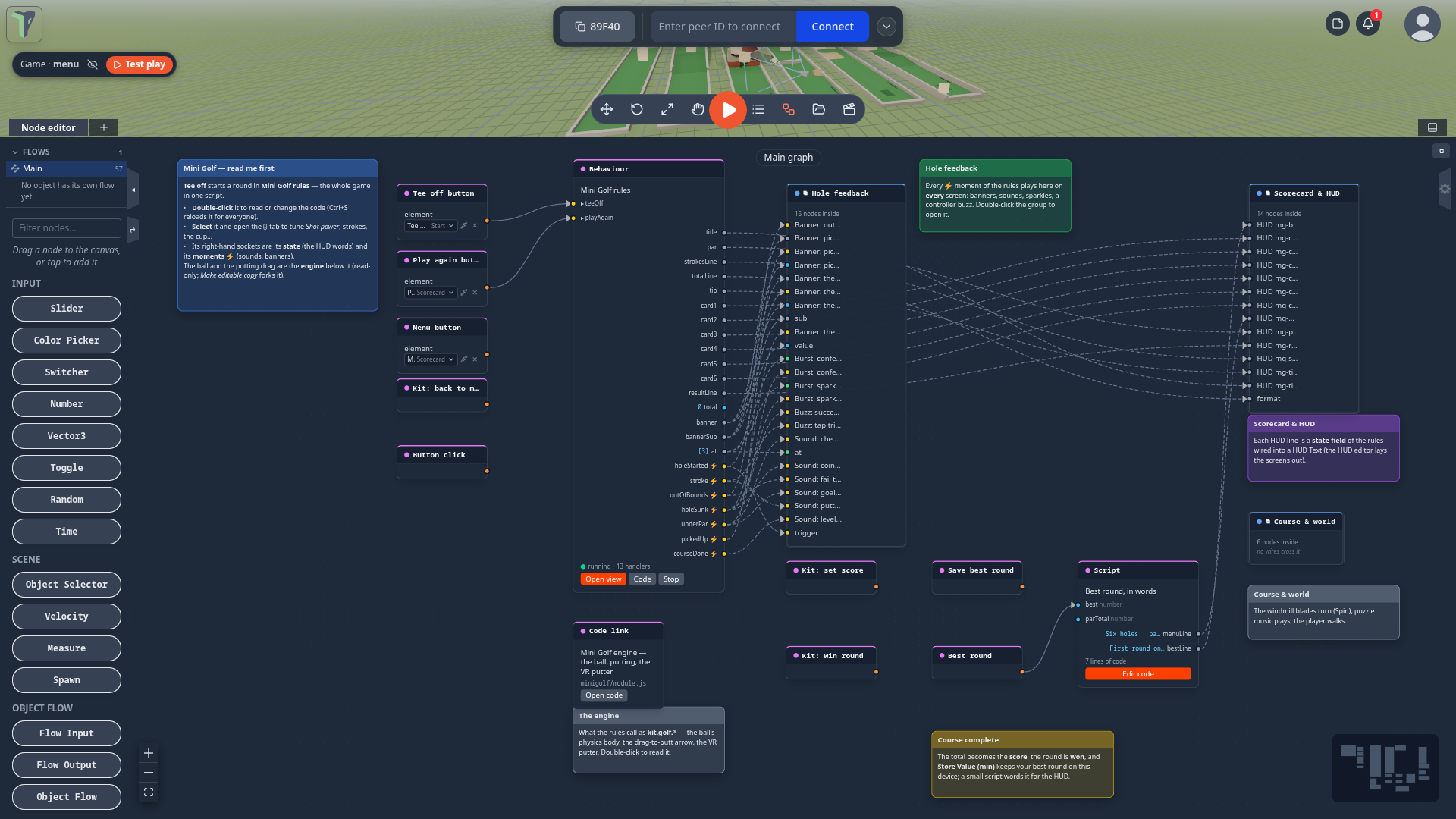Select the rotate tool in viewport toolbar
Viewport: 1456px width, 819px height.
click(x=637, y=109)
